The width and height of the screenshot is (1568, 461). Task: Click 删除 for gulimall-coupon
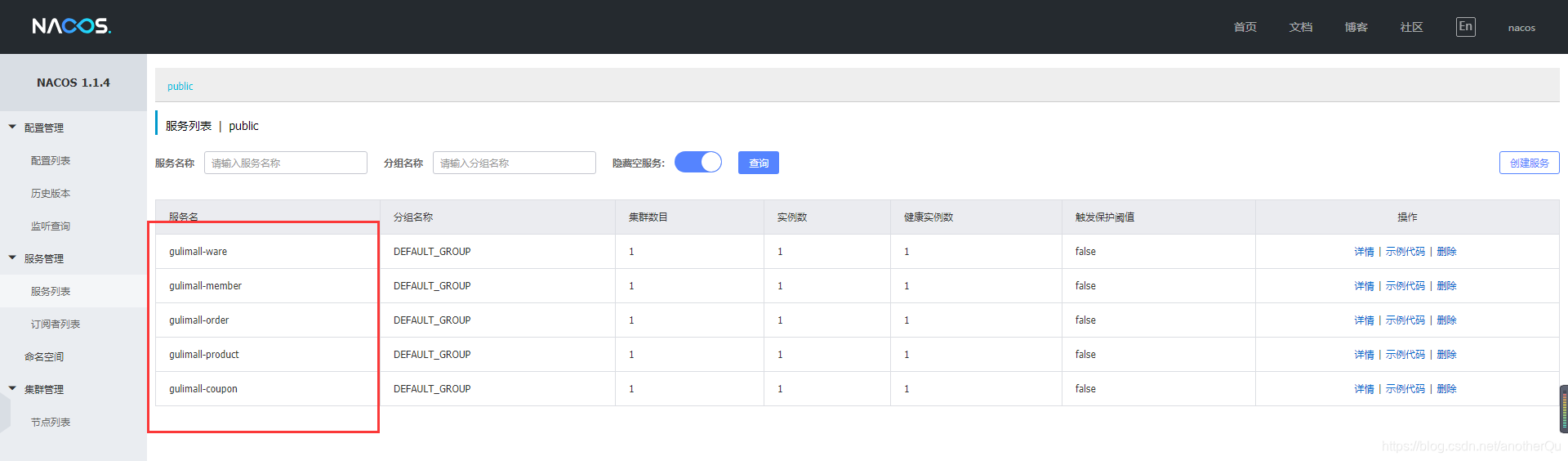(1447, 389)
